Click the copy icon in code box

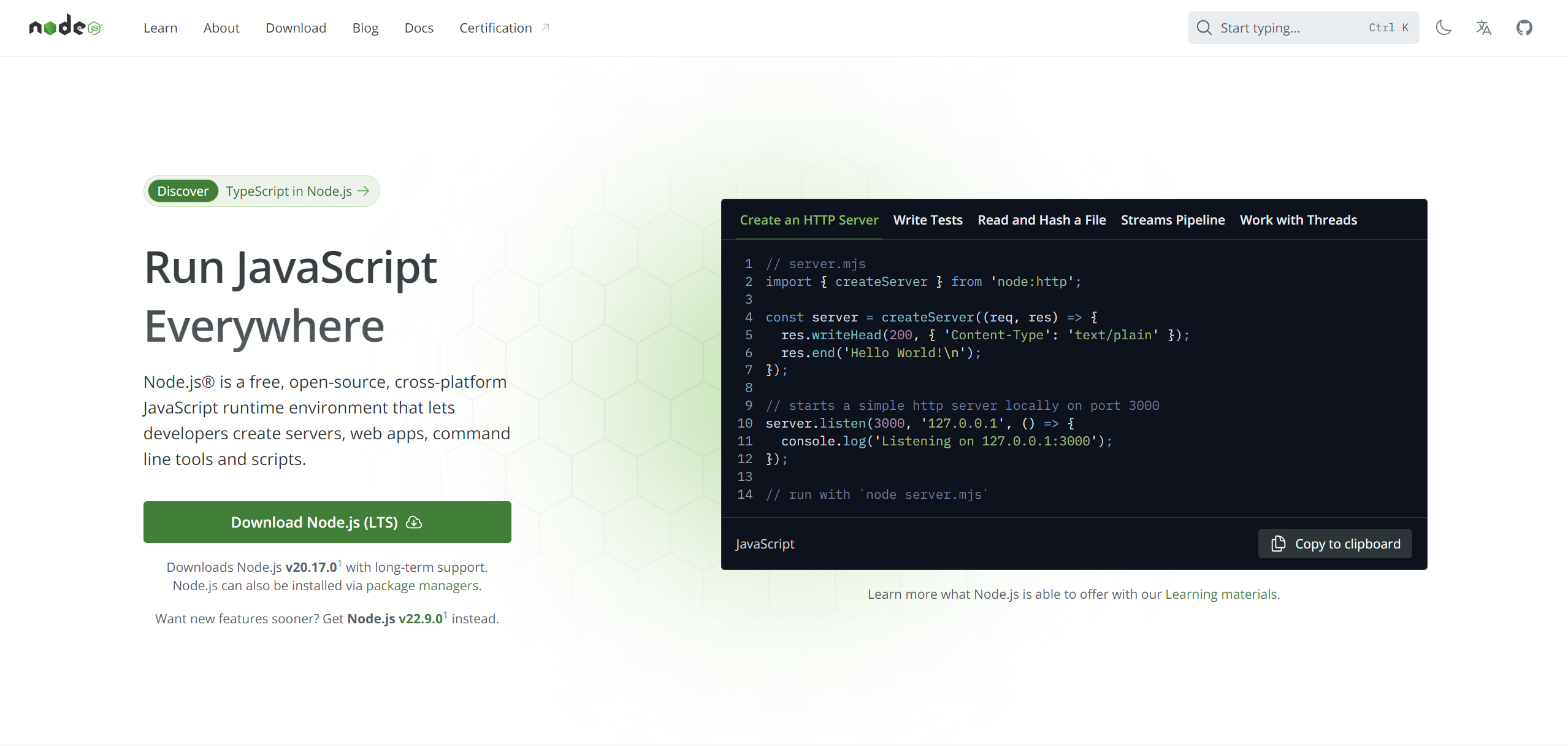[1278, 544]
